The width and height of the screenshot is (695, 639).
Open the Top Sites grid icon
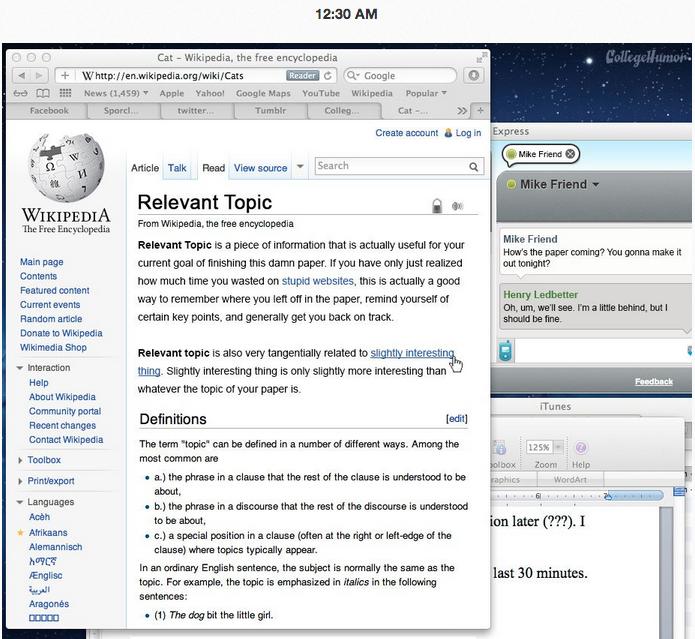click(x=65, y=94)
